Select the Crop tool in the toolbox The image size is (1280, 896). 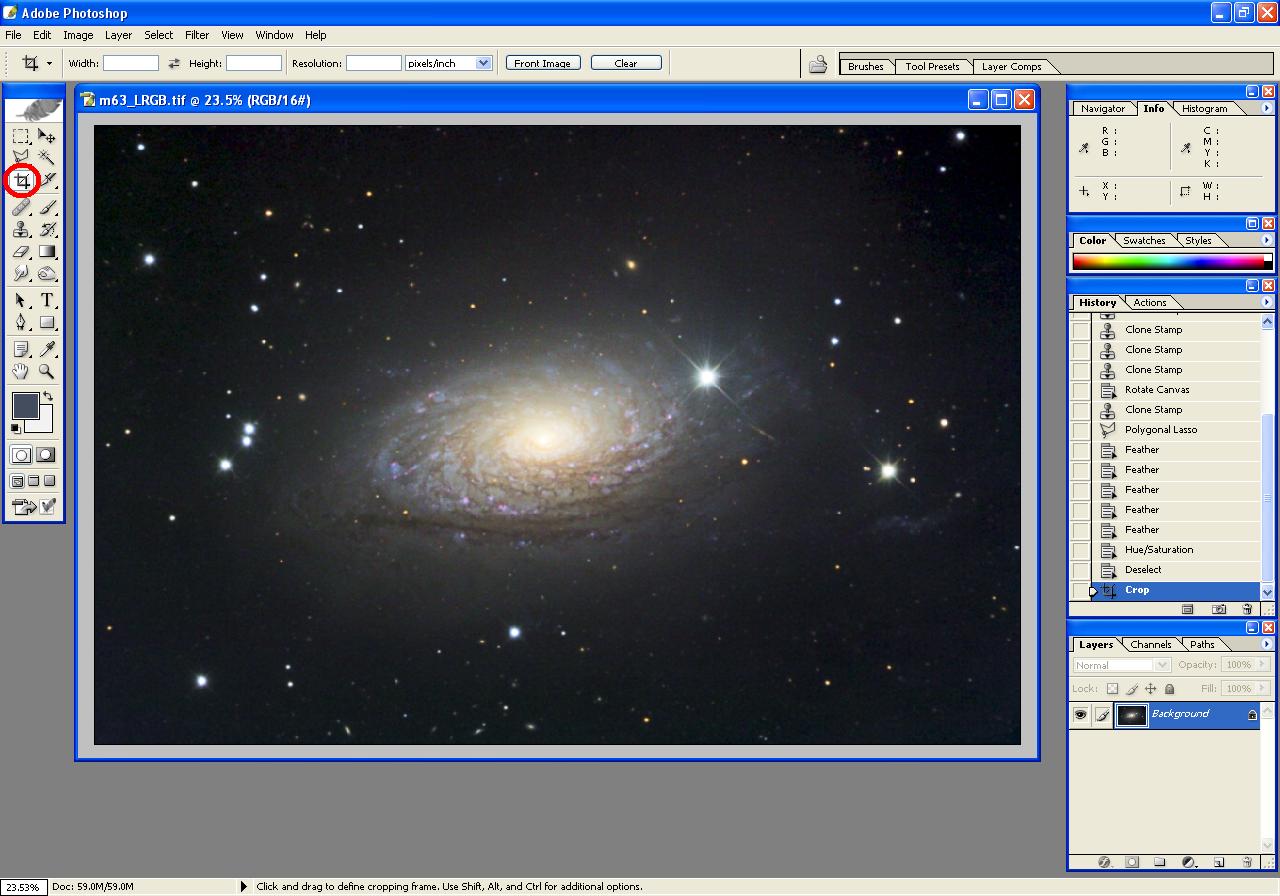click(x=21, y=181)
